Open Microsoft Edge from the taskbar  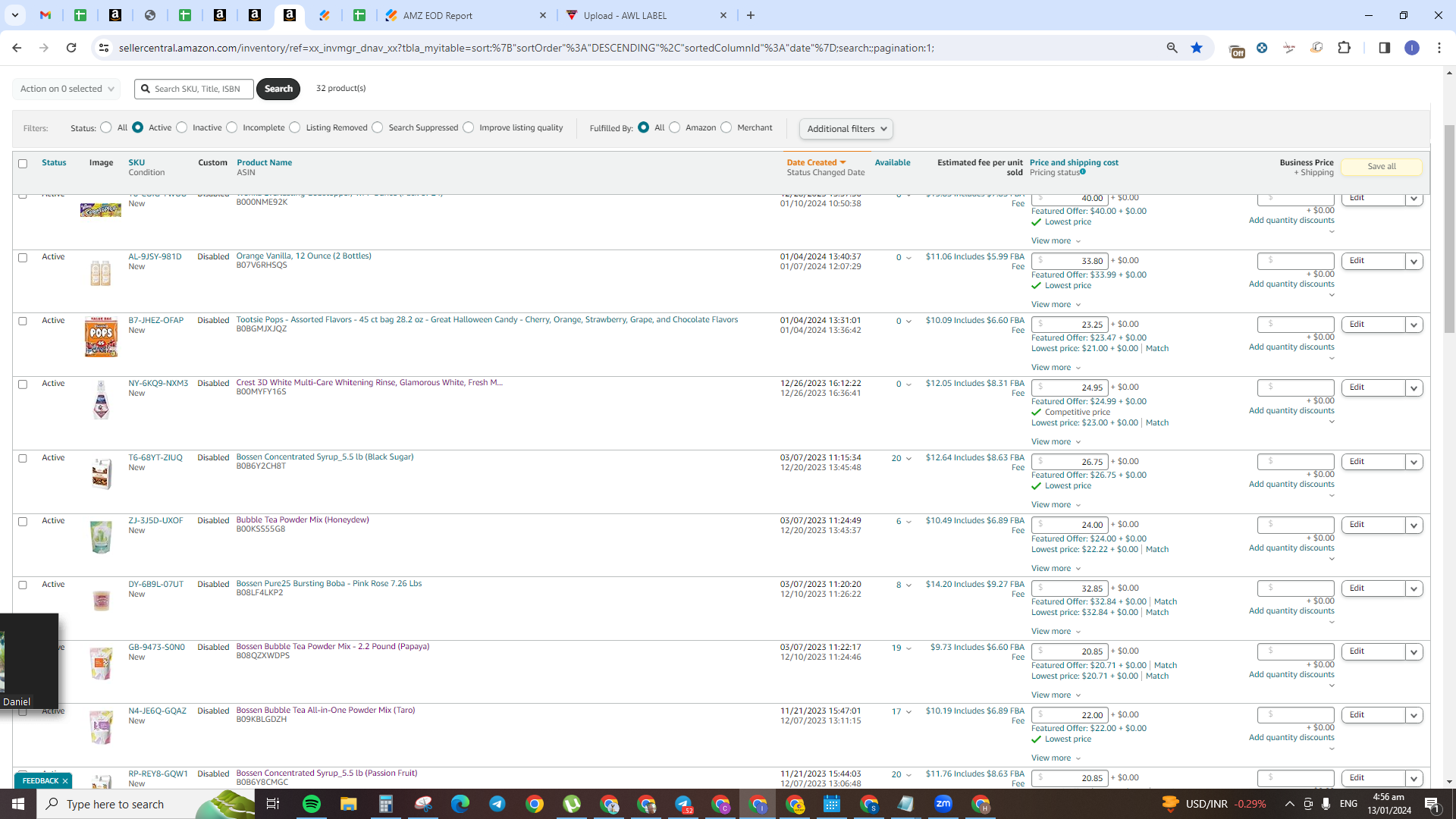pyautogui.click(x=460, y=804)
